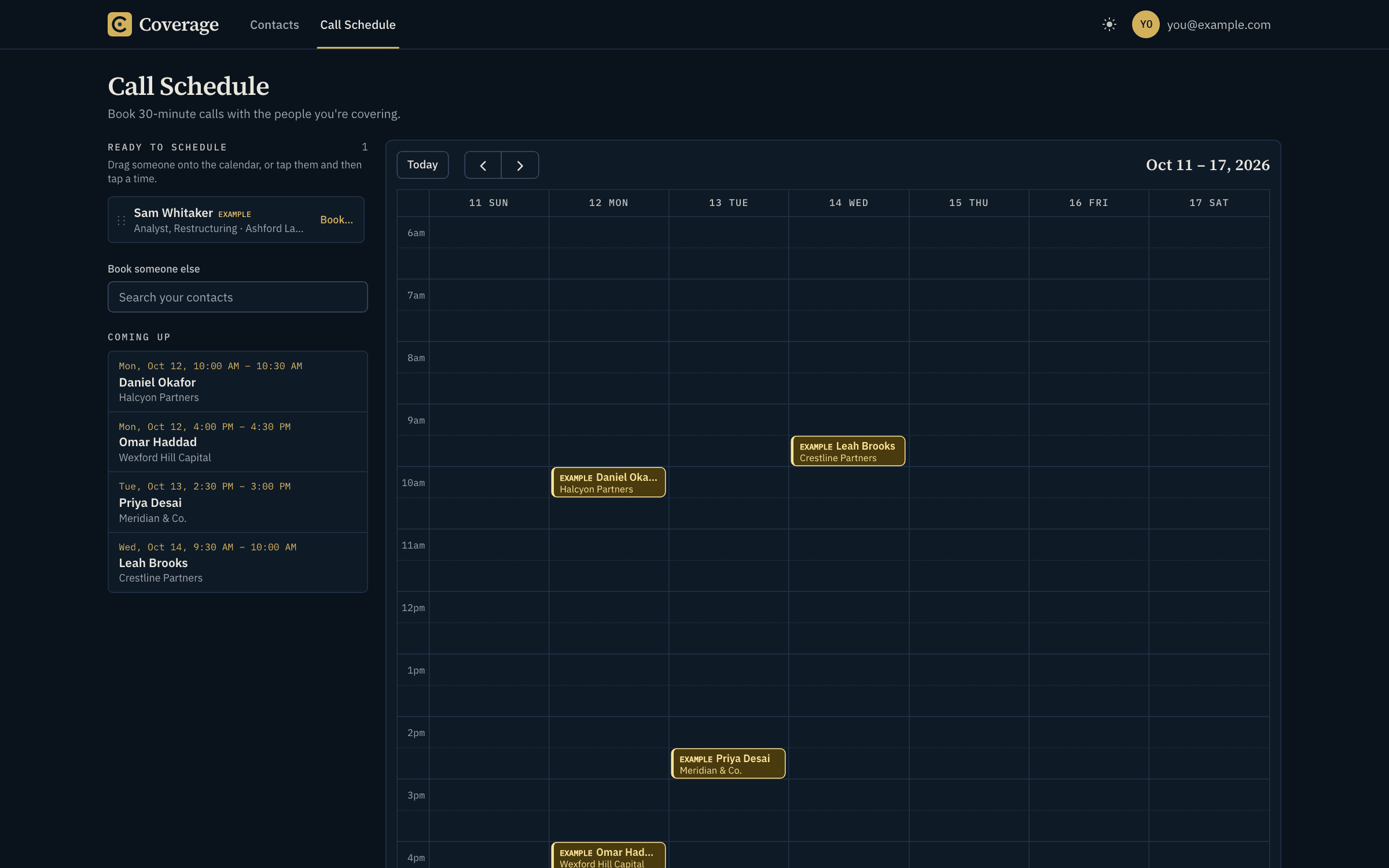The image size is (1389, 868).
Task: Click the 'Wexford Hill Capital' text in Coming Up
Action: (165, 458)
